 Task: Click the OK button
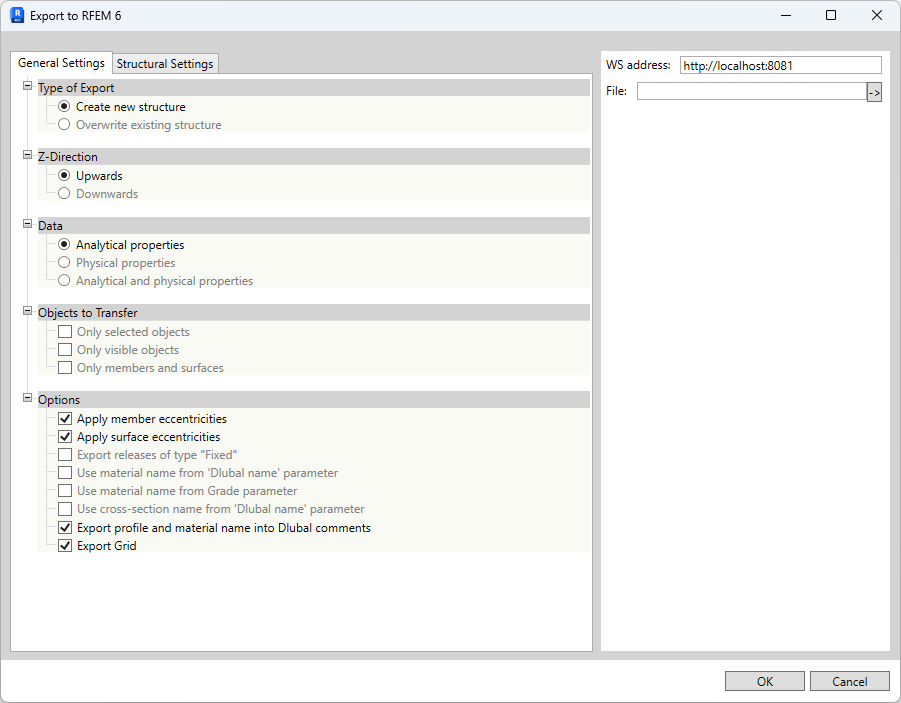pos(764,680)
